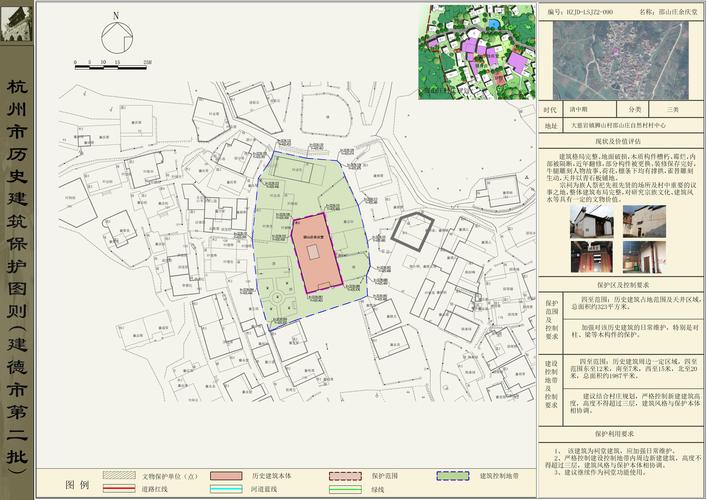Click the 分类 label cell
This screenshot has height=500, width=707.
[x=635, y=110]
